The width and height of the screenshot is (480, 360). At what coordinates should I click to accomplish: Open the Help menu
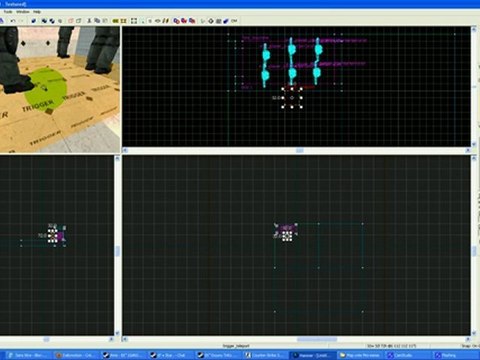(37, 12)
